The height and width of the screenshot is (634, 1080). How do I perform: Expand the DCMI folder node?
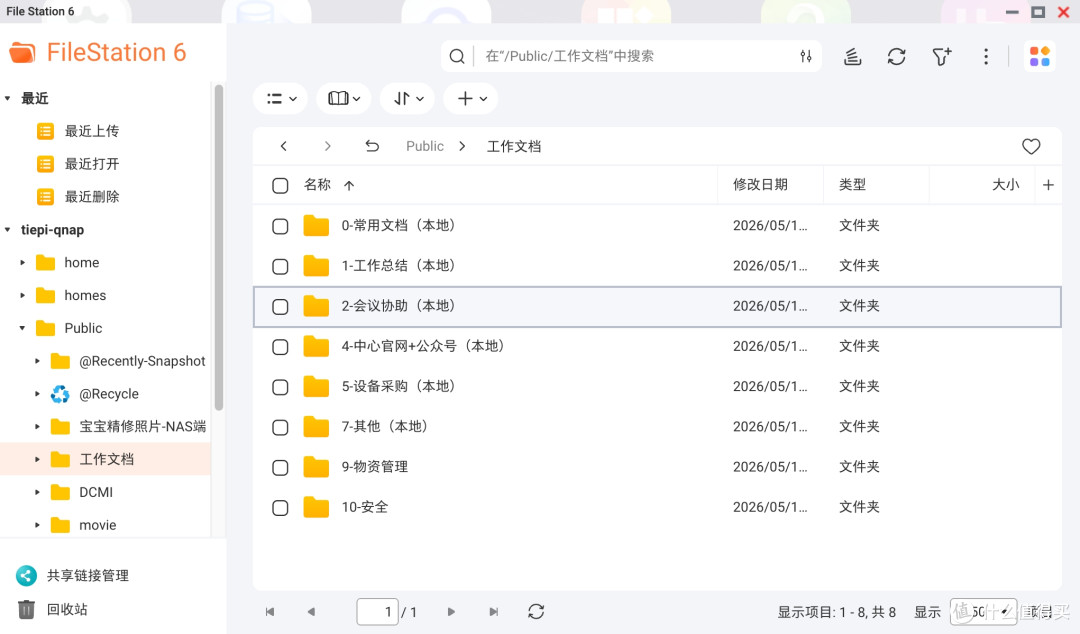point(37,492)
